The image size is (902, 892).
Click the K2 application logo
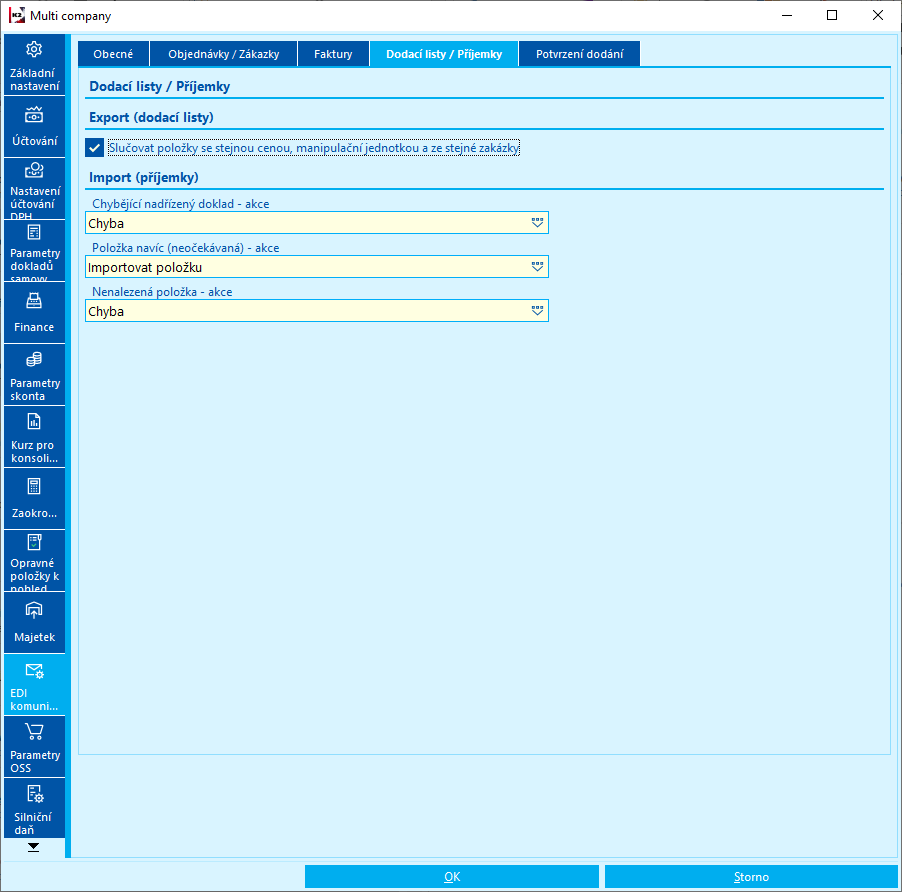point(16,16)
